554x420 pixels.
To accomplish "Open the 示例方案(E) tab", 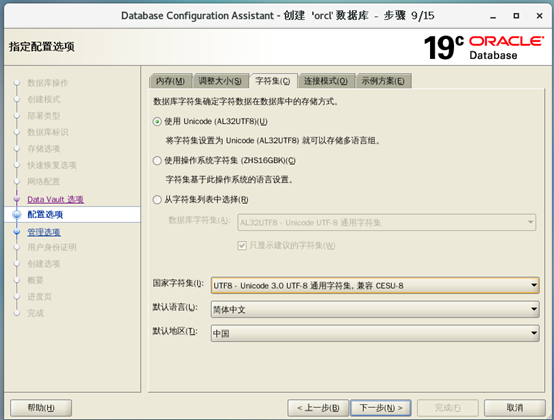I will [383, 81].
